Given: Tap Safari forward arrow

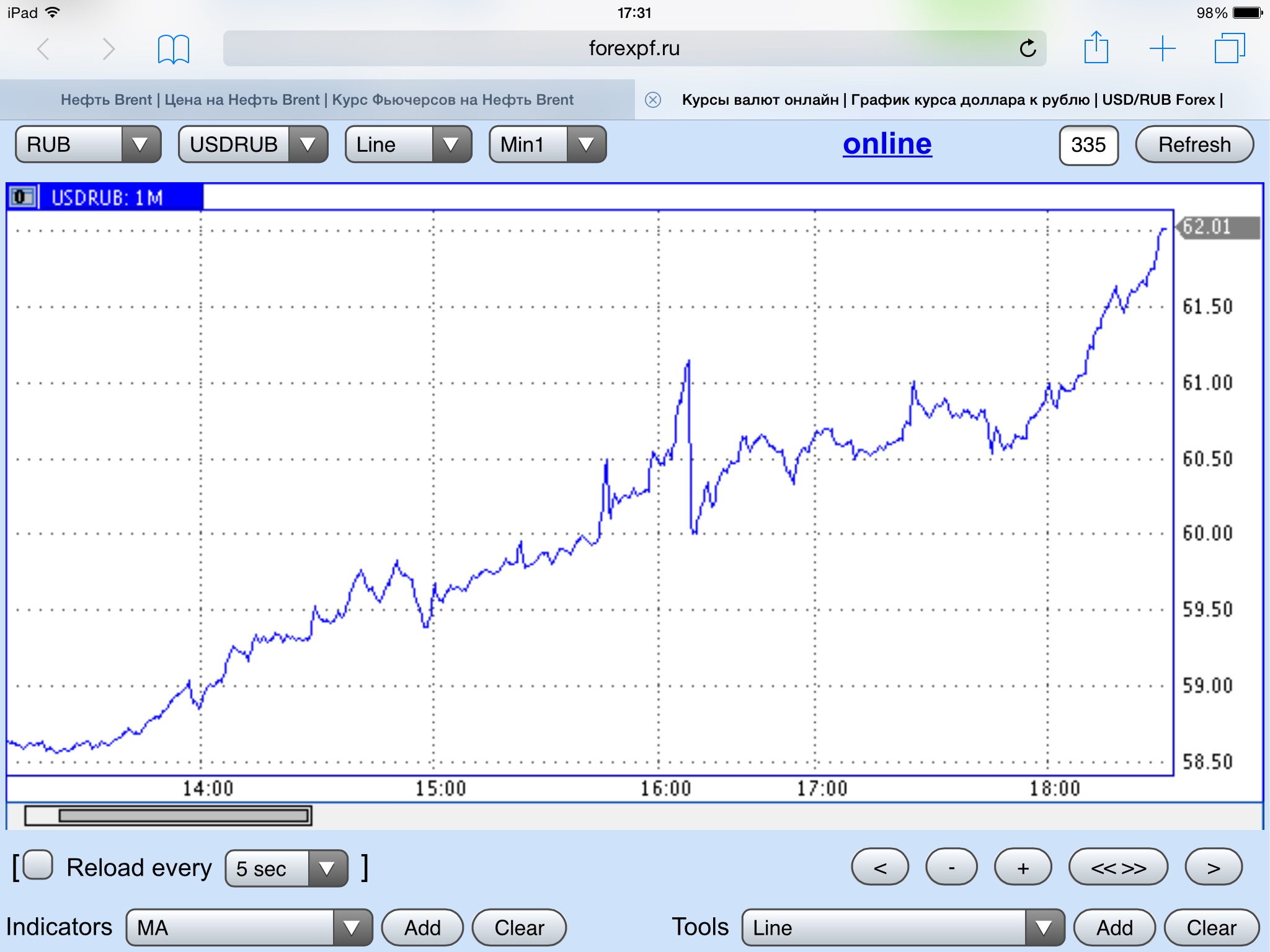Looking at the screenshot, I should (x=109, y=48).
